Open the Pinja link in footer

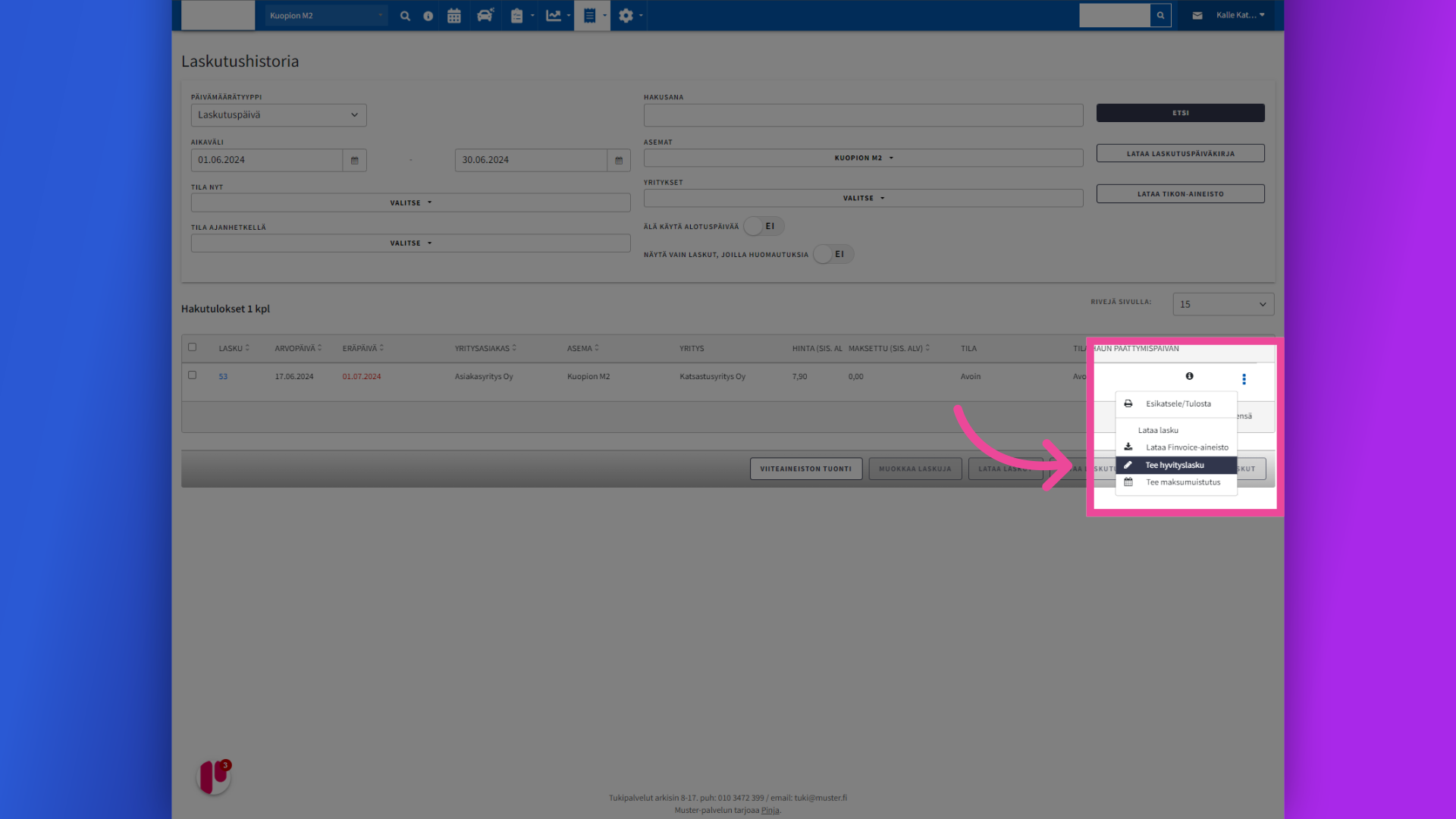tap(770, 810)
